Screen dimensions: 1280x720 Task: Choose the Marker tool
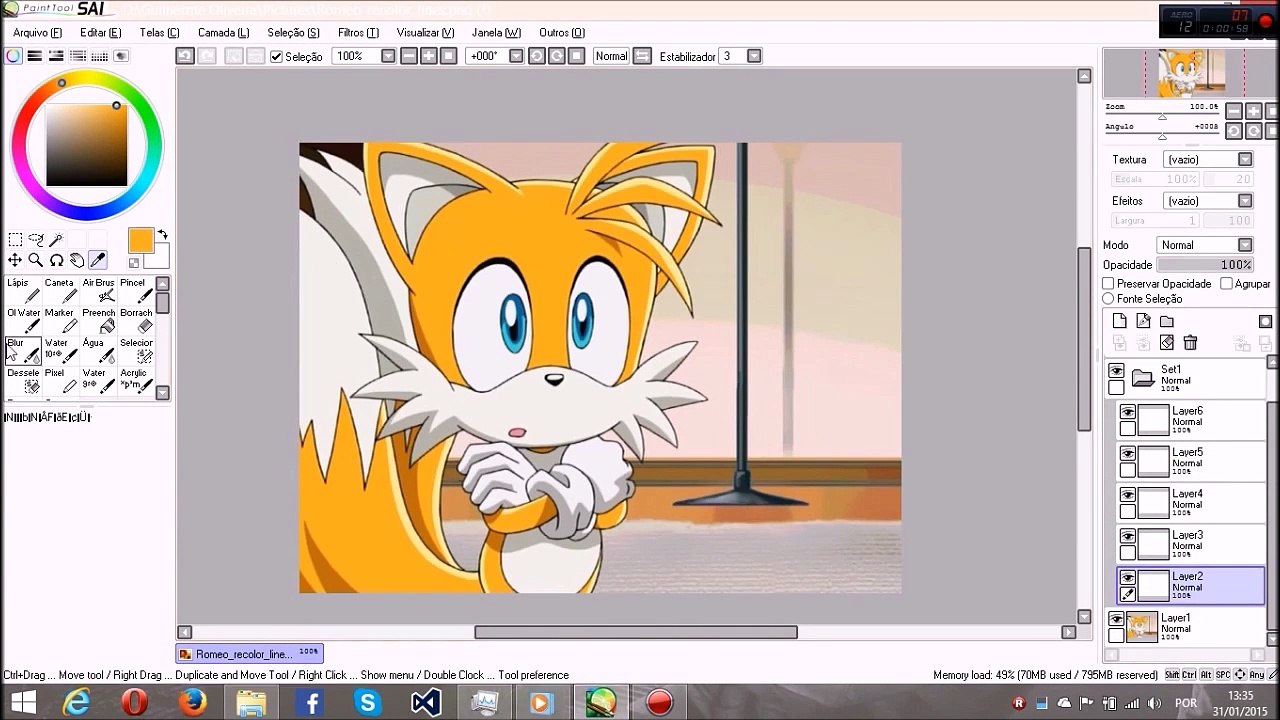tap(61, 321)
